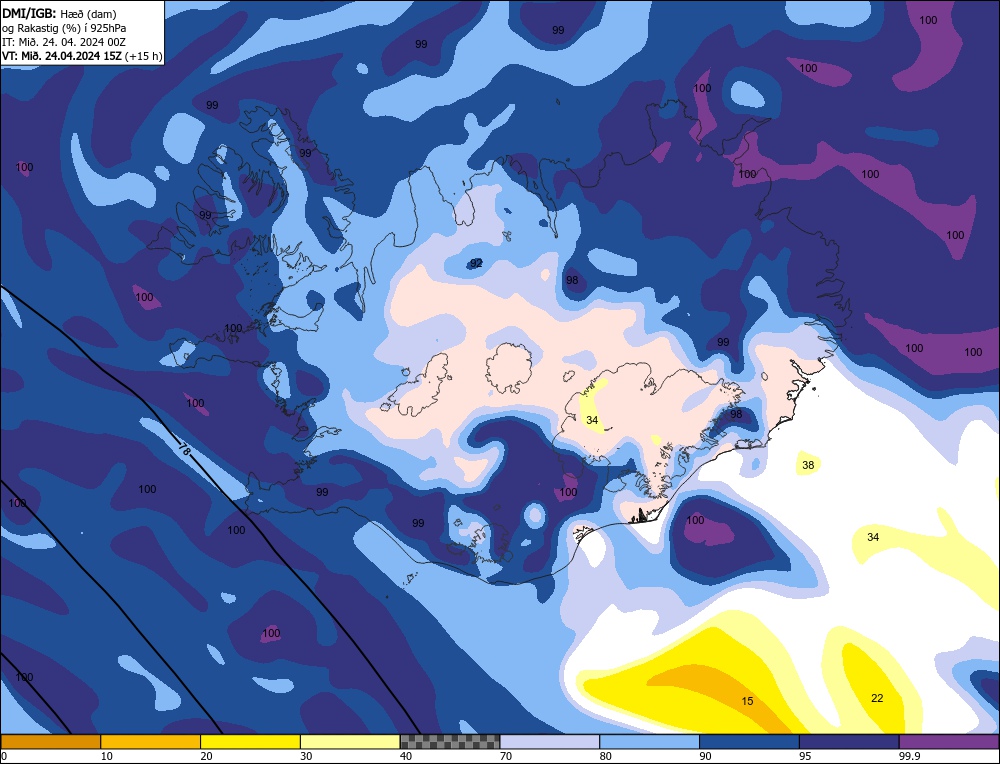Click the '34' value on the glacier
Image resolution: width=1000 pixels, height=764 pixels.
click(x=592, y=420)
